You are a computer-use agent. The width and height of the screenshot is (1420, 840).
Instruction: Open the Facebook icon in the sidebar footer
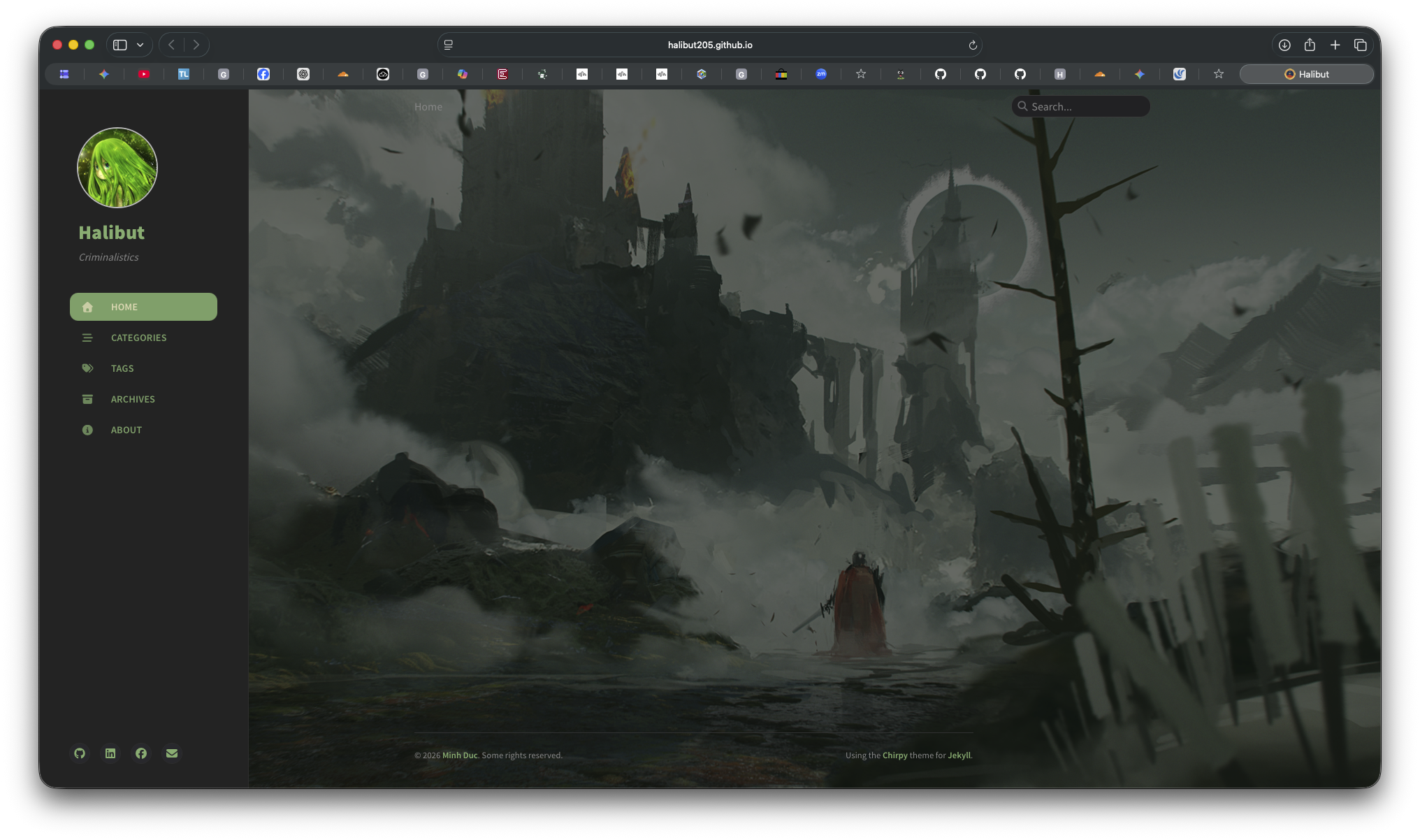coord(141,753)
